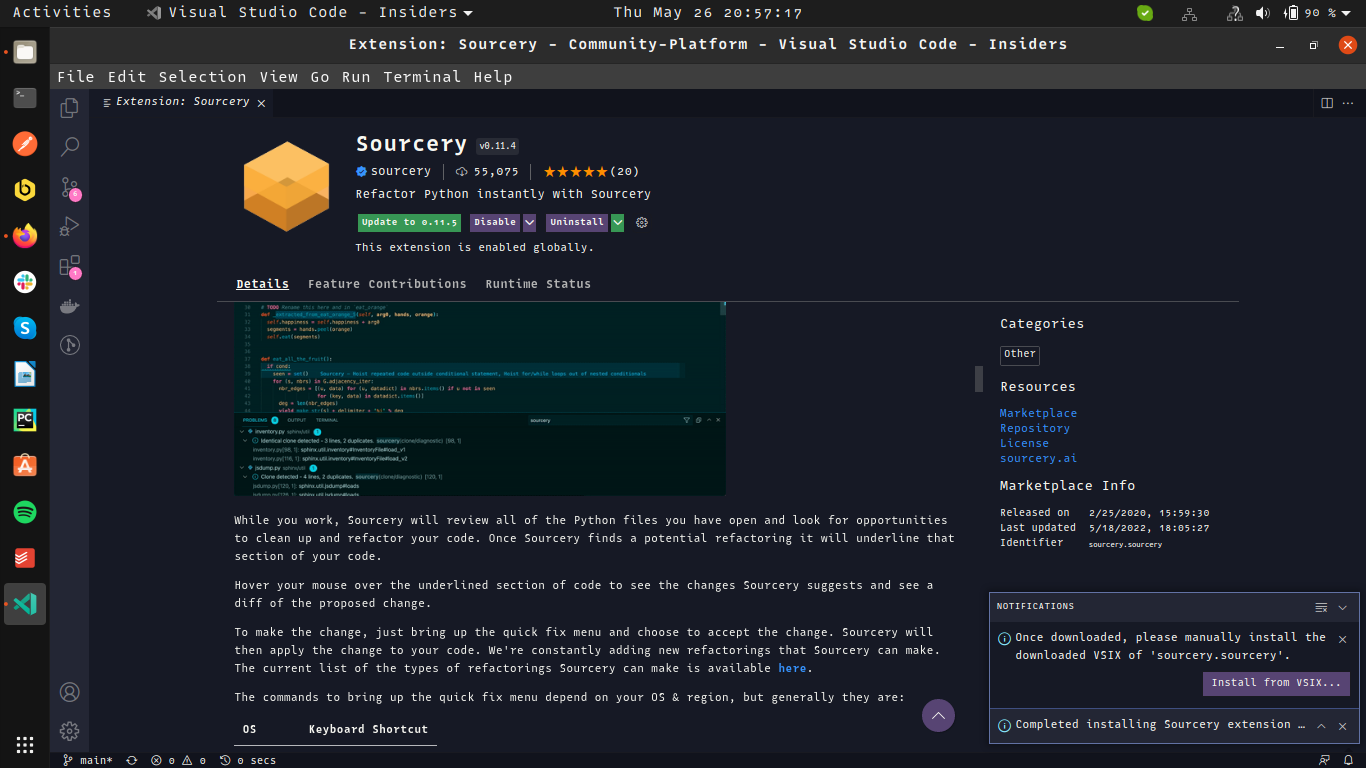
Task: Hide the notifications panel with its chevron
Action: click(x=1341, y=607)
